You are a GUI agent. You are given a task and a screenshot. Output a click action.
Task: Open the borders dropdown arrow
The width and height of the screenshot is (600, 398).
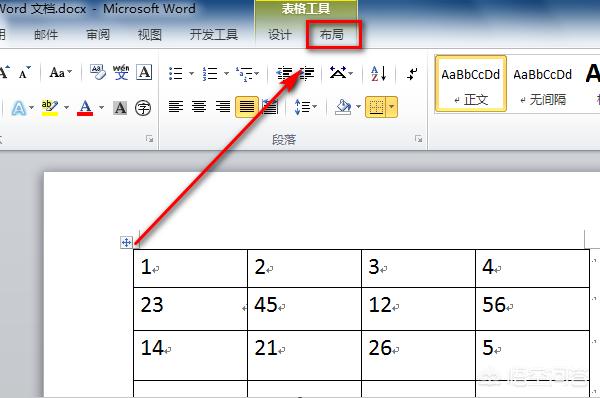pos(391,107)
